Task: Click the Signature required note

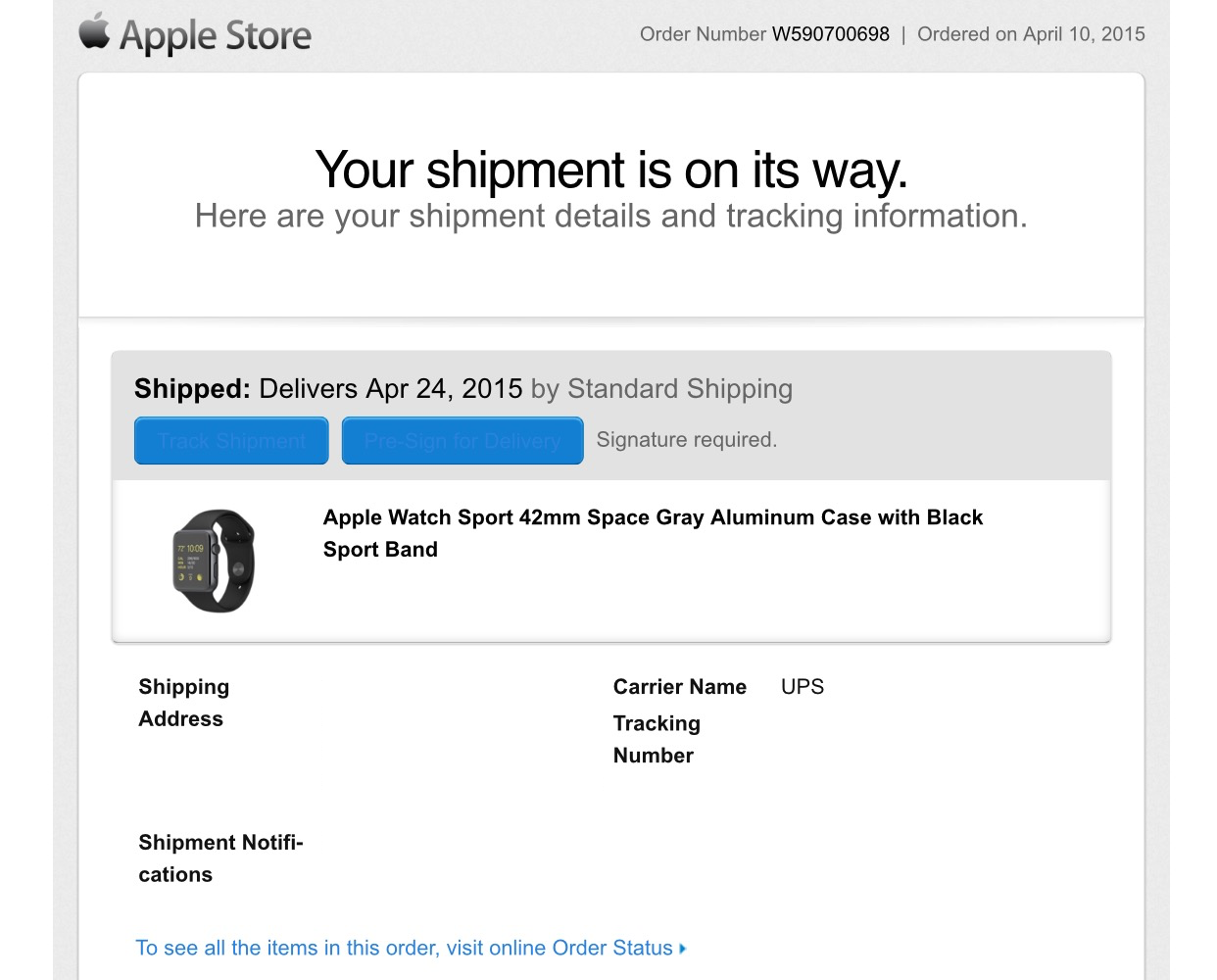Action: click(687, 440)
